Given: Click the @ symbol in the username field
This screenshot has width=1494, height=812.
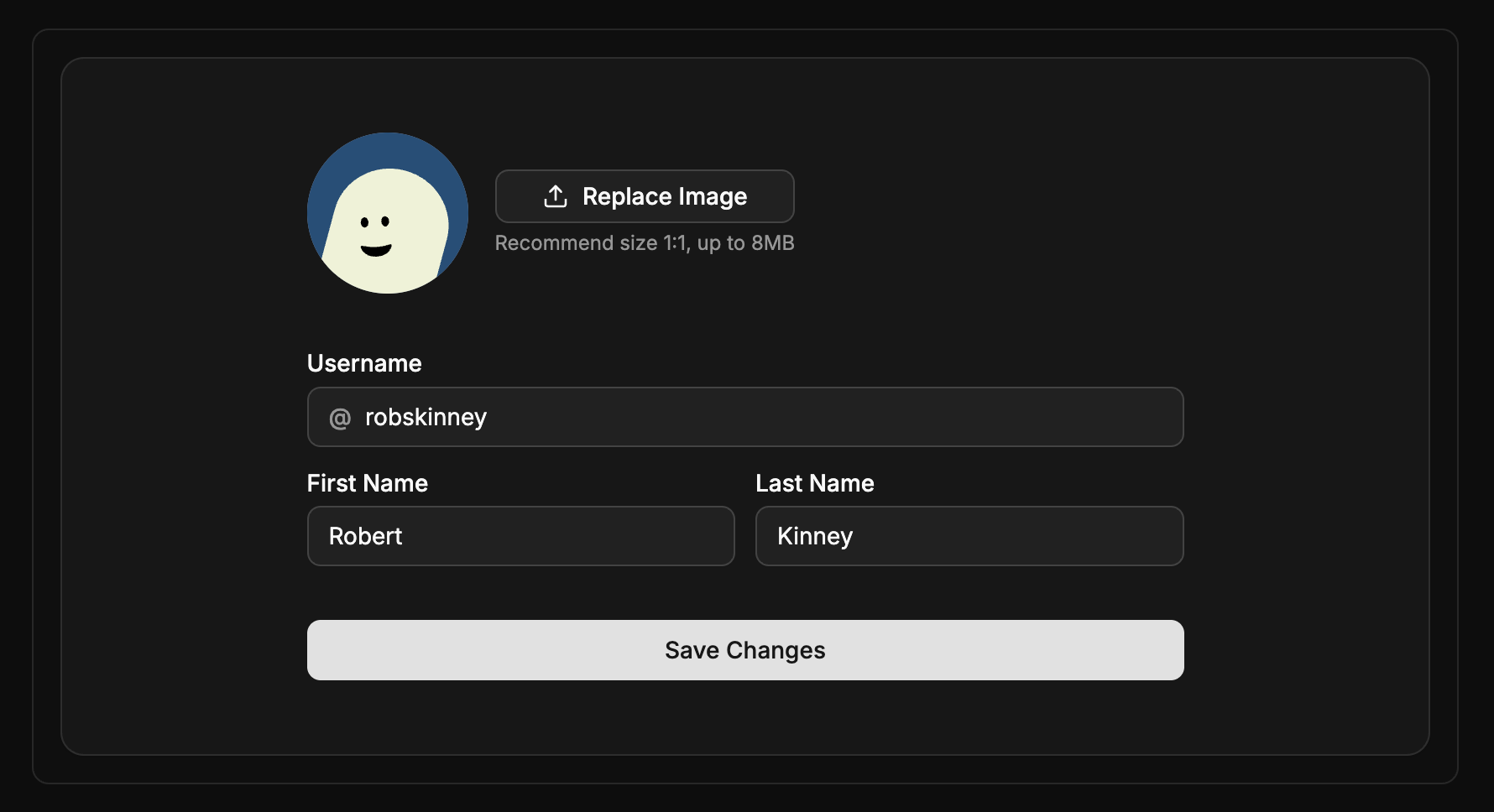Looking at the screenshot, I should click(339, 417).
